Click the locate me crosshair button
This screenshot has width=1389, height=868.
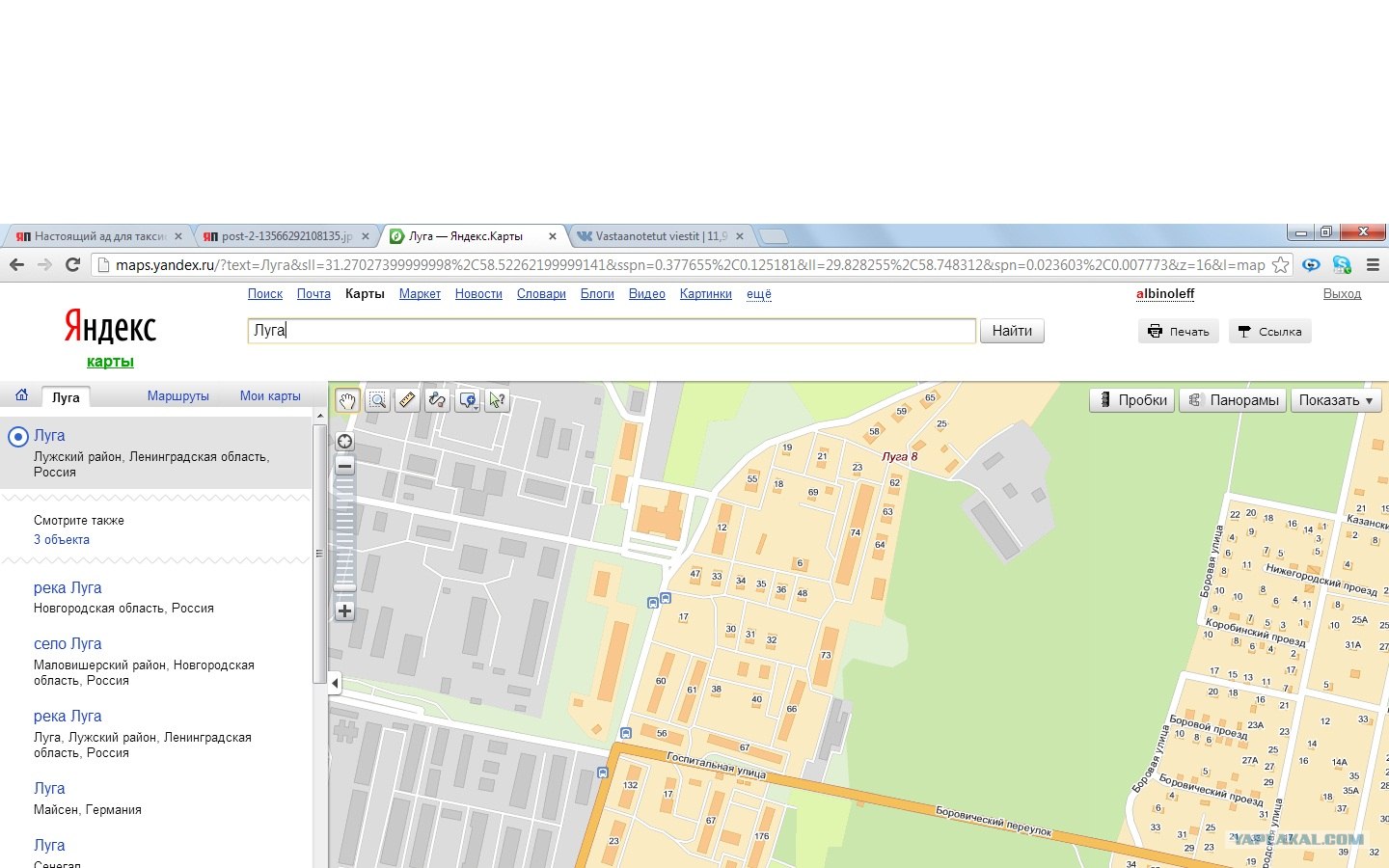pos(344,442)
